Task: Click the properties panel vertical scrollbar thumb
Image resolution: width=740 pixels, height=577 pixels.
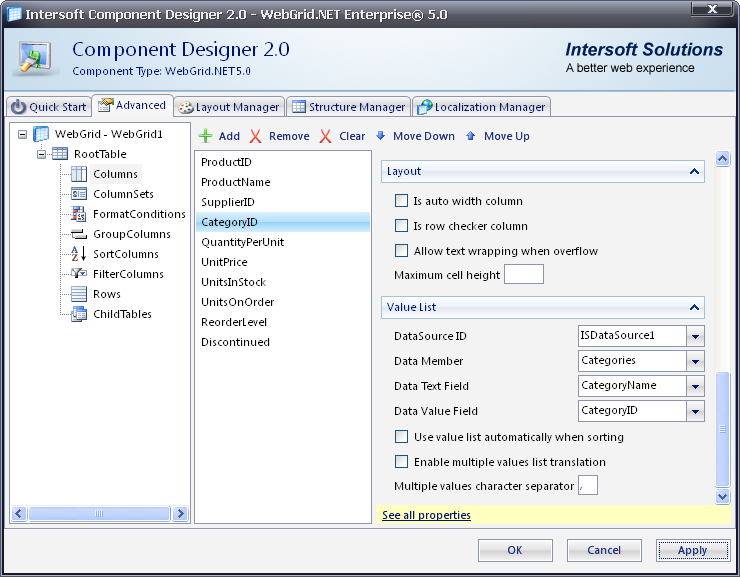Action: [x=722, y=429]
